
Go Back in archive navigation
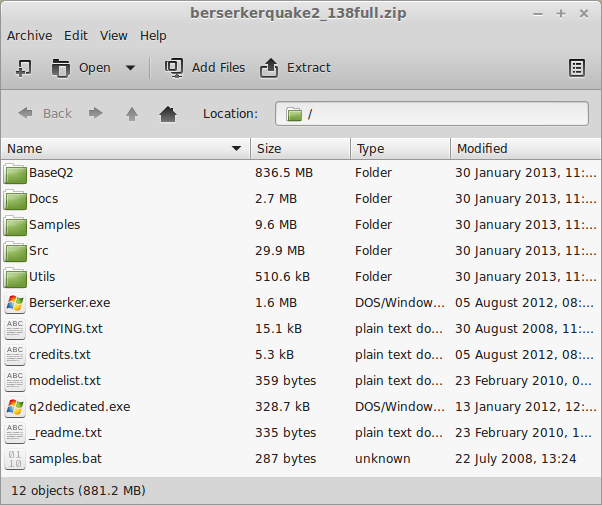45,114
